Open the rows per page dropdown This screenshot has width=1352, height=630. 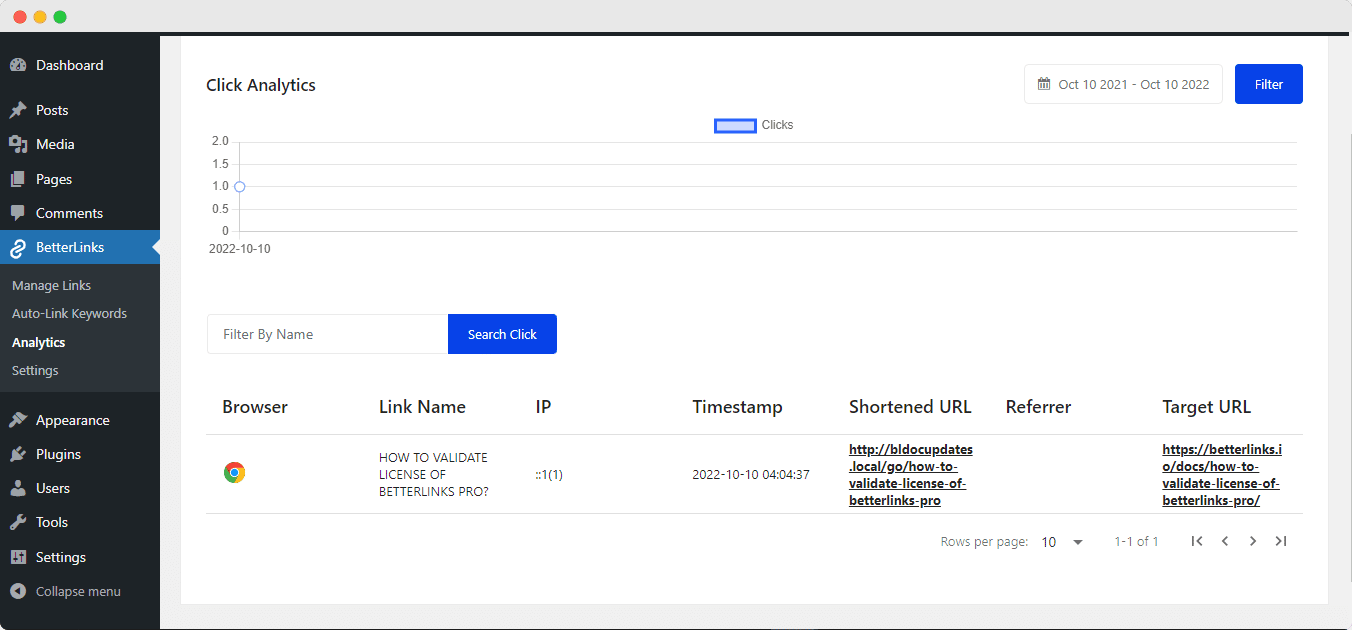(1062, 542)
